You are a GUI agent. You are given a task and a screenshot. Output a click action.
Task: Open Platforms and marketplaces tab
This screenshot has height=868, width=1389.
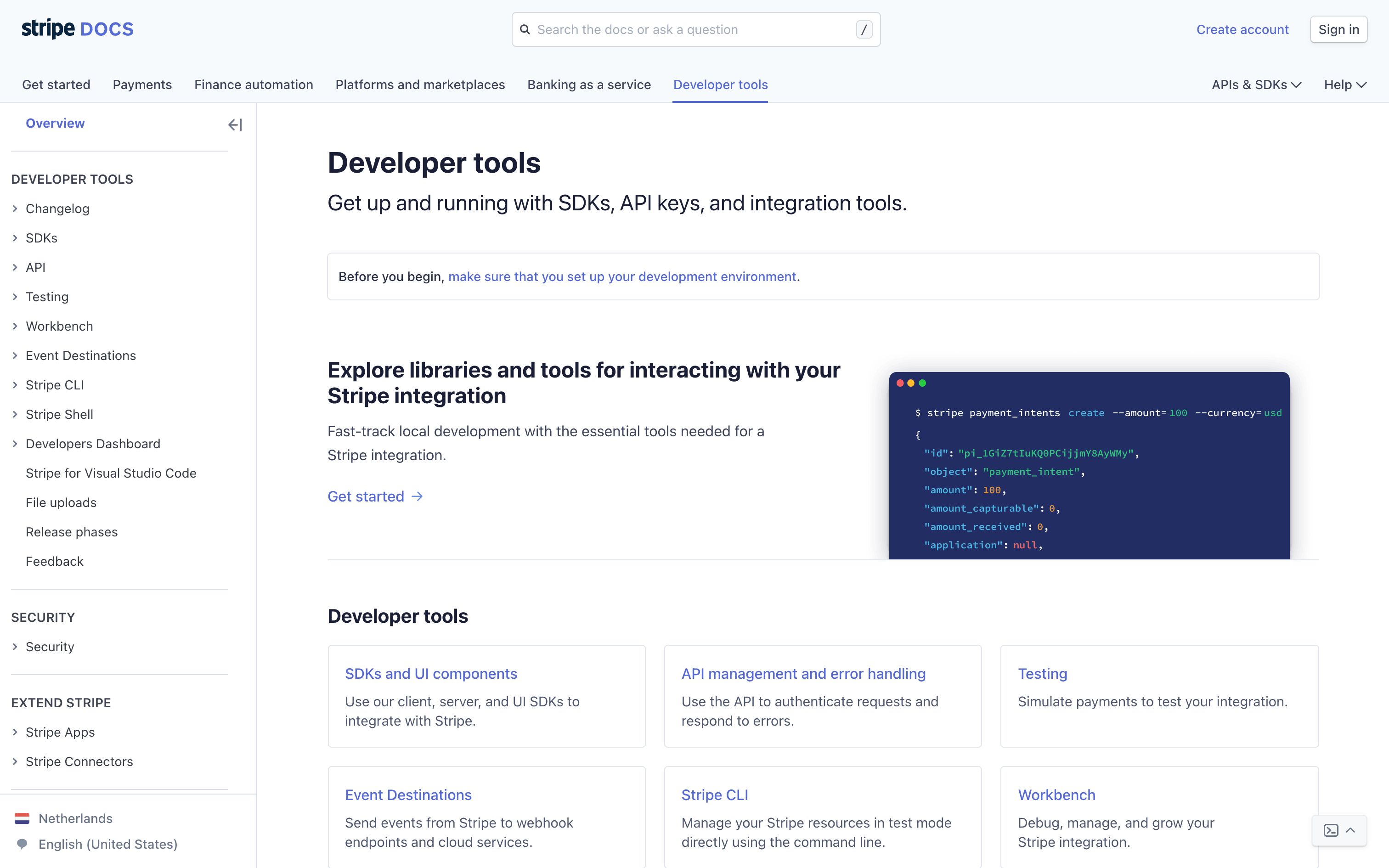420,85
